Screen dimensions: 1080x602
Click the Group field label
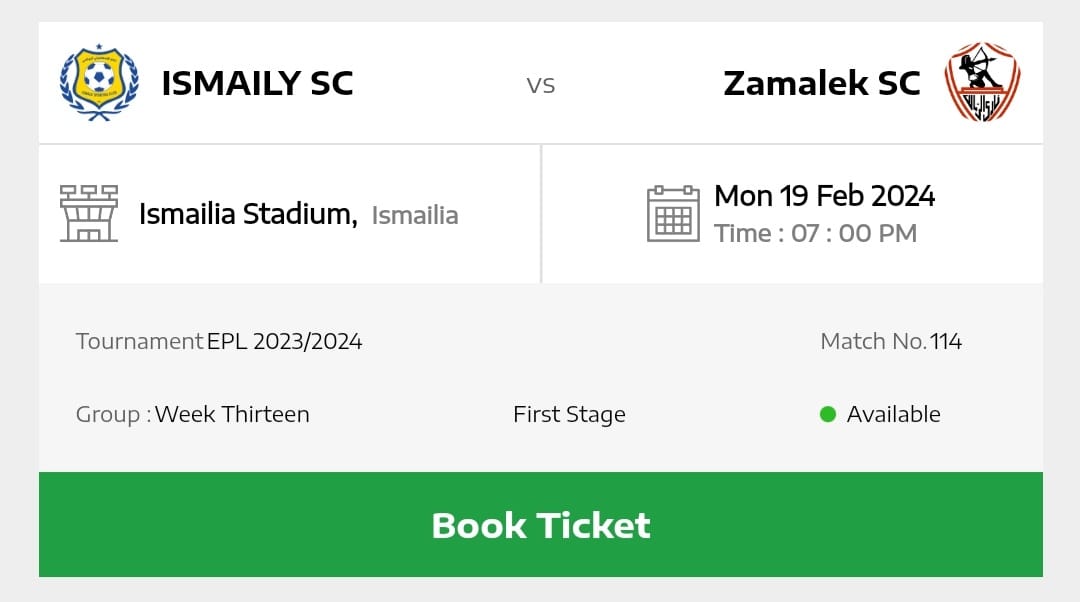point(112,414)
